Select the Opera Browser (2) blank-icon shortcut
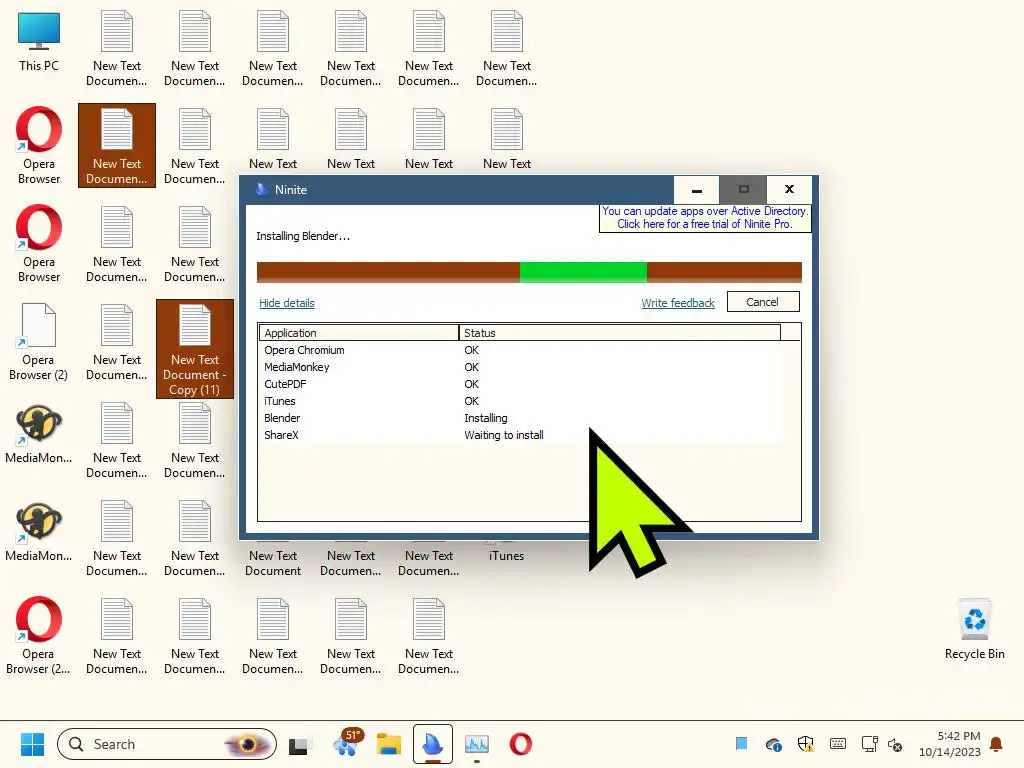 coord(38,342)
